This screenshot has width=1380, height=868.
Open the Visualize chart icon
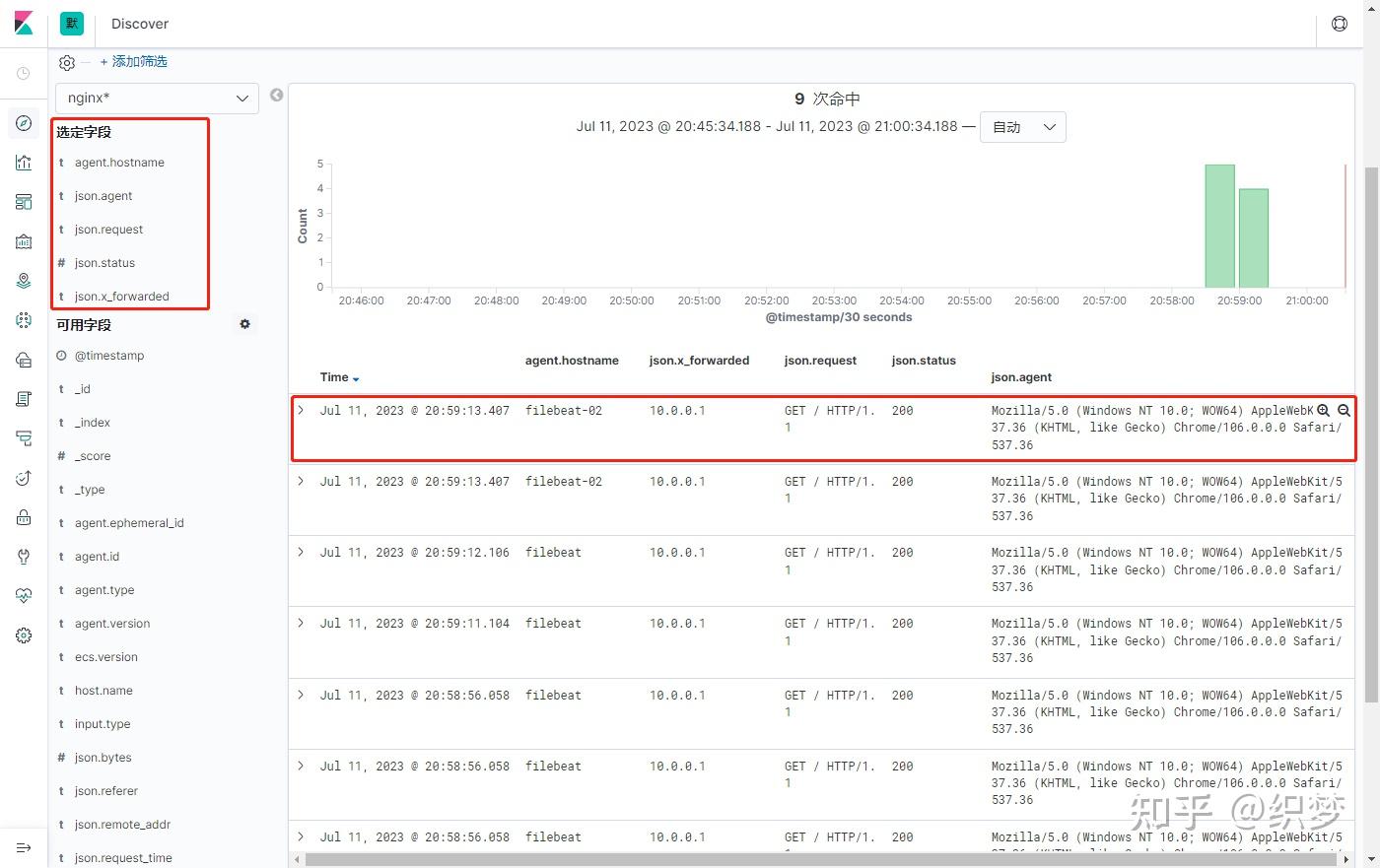(24, 163)
